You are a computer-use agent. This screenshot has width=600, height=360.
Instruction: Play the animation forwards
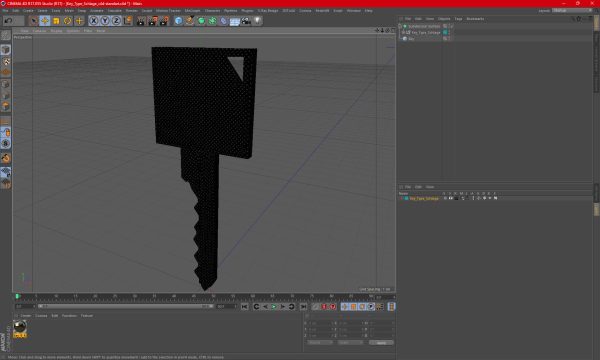[274, 307]
